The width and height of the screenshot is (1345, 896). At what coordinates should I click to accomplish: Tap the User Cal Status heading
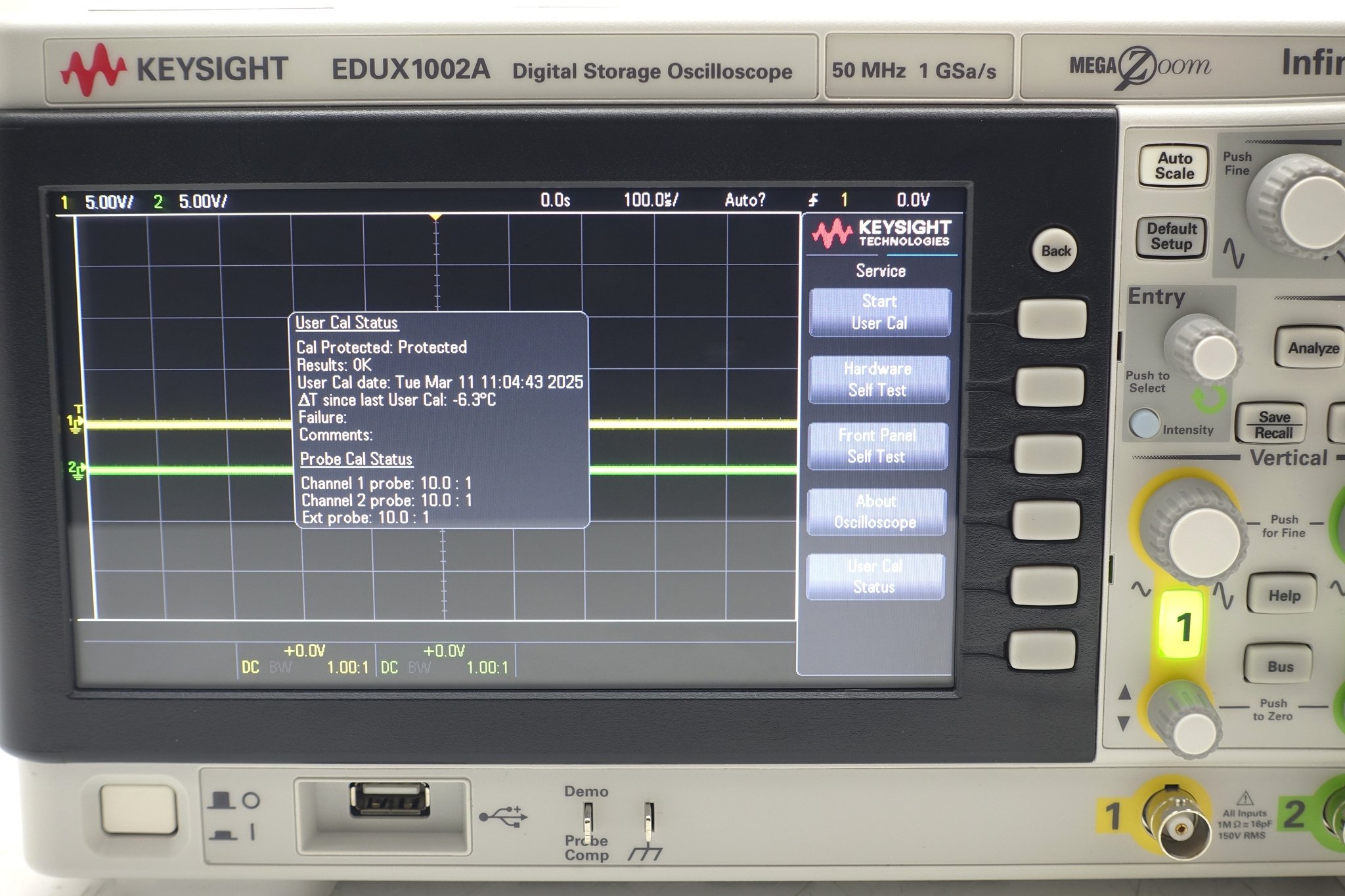pos(347,322)
